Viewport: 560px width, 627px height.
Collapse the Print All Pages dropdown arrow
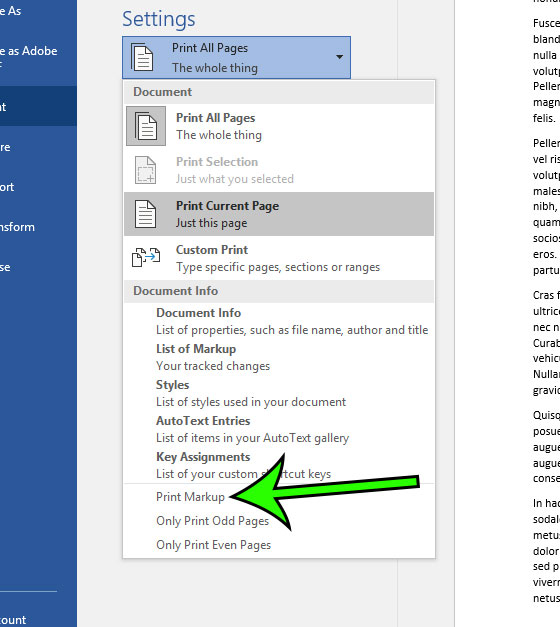tap(339, 57)
